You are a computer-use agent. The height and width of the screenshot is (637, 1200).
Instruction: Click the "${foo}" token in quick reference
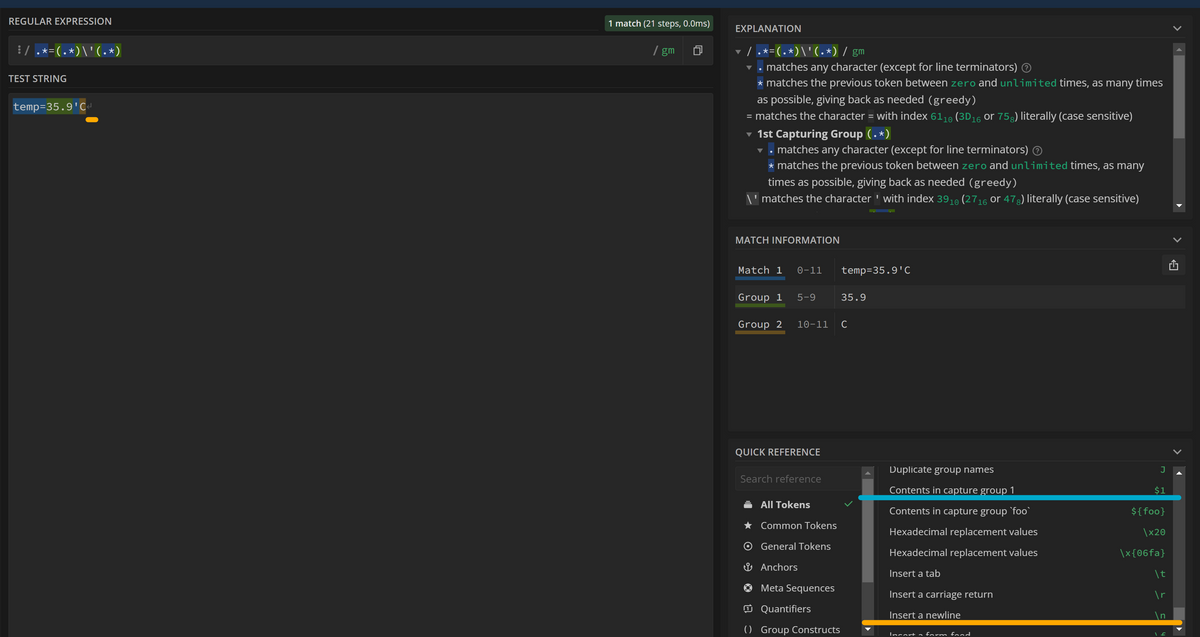click(x=1148, y=511)
